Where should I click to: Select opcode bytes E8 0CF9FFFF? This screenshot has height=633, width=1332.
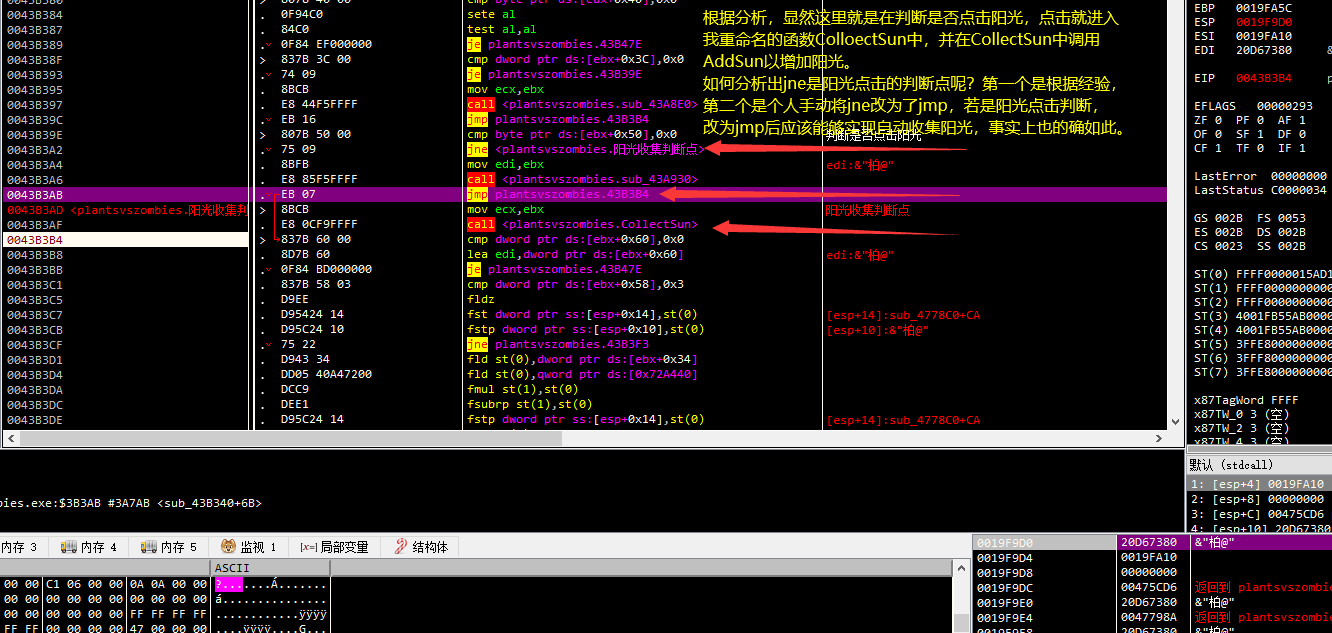(319, 224)
